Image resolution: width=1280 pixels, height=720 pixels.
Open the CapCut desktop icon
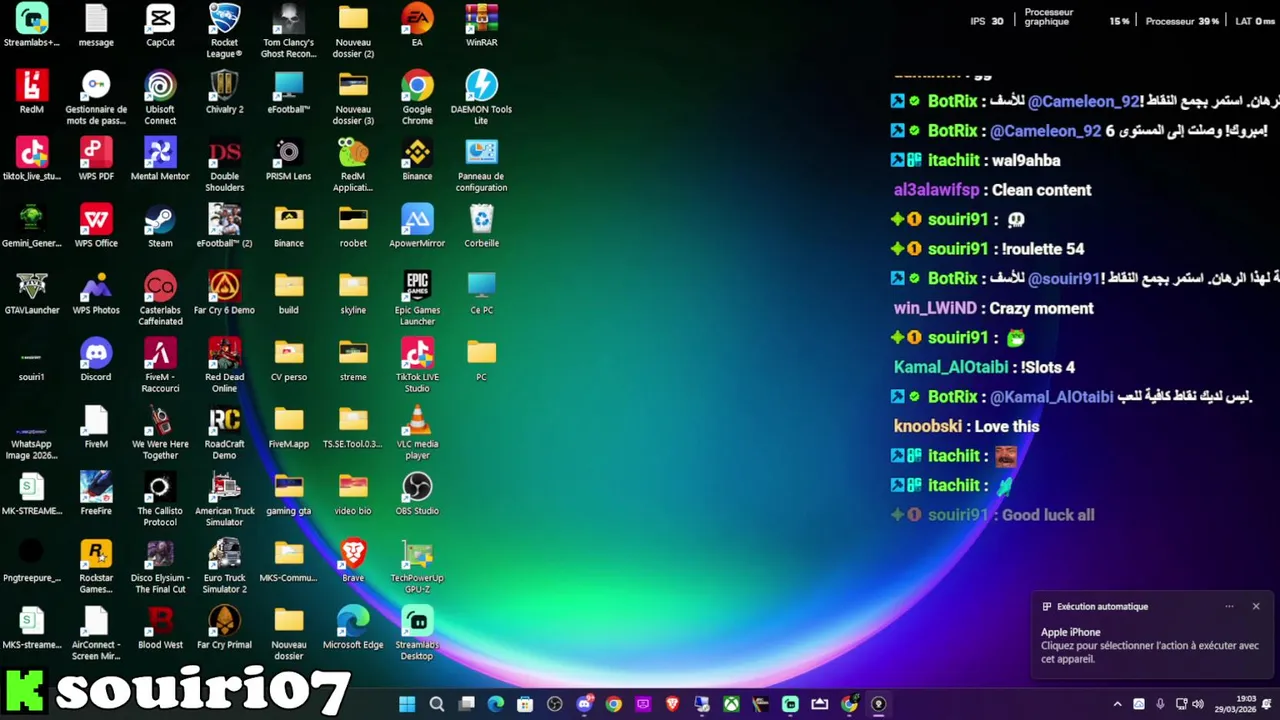coord(160,25)
